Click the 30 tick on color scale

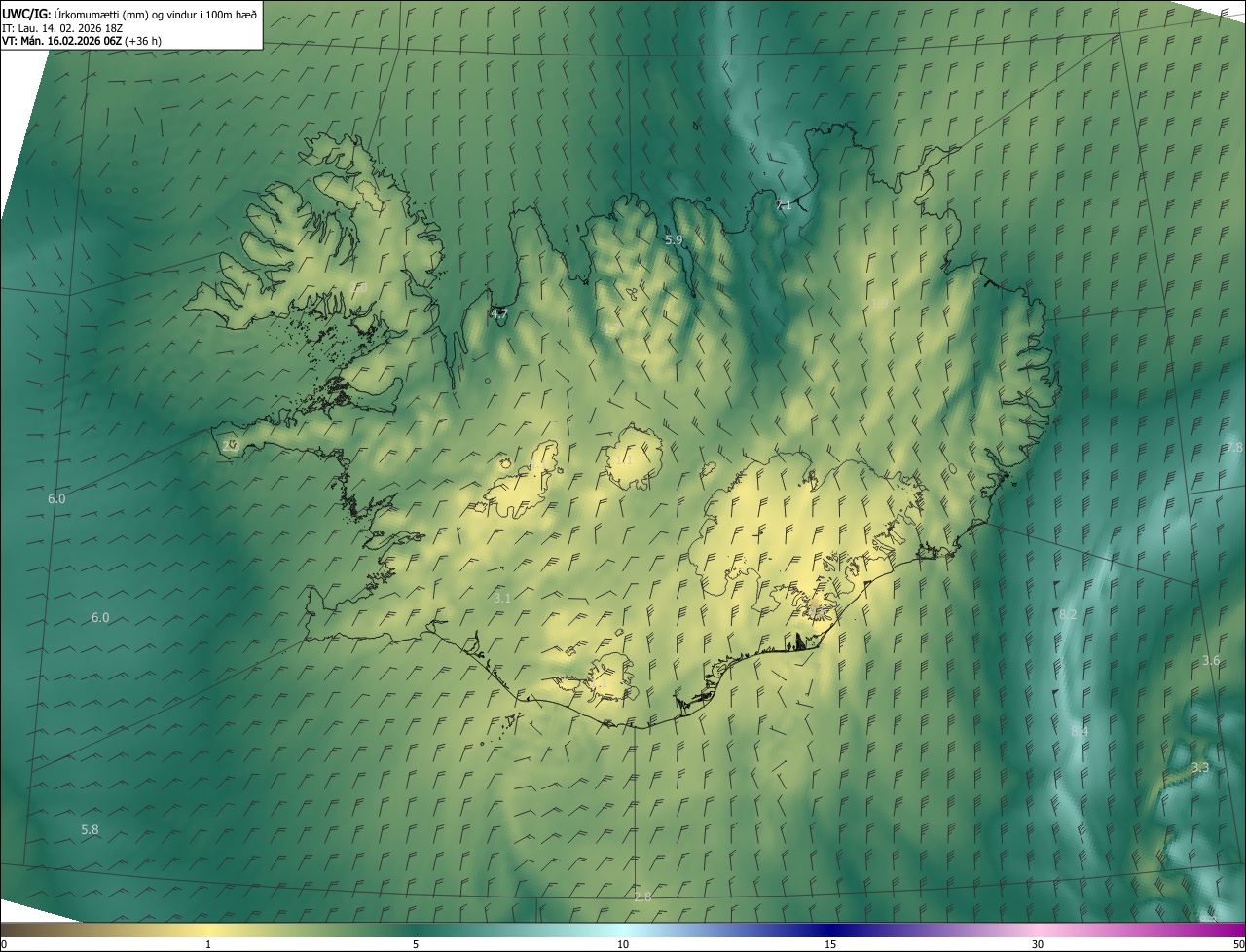pos(1038,944)
